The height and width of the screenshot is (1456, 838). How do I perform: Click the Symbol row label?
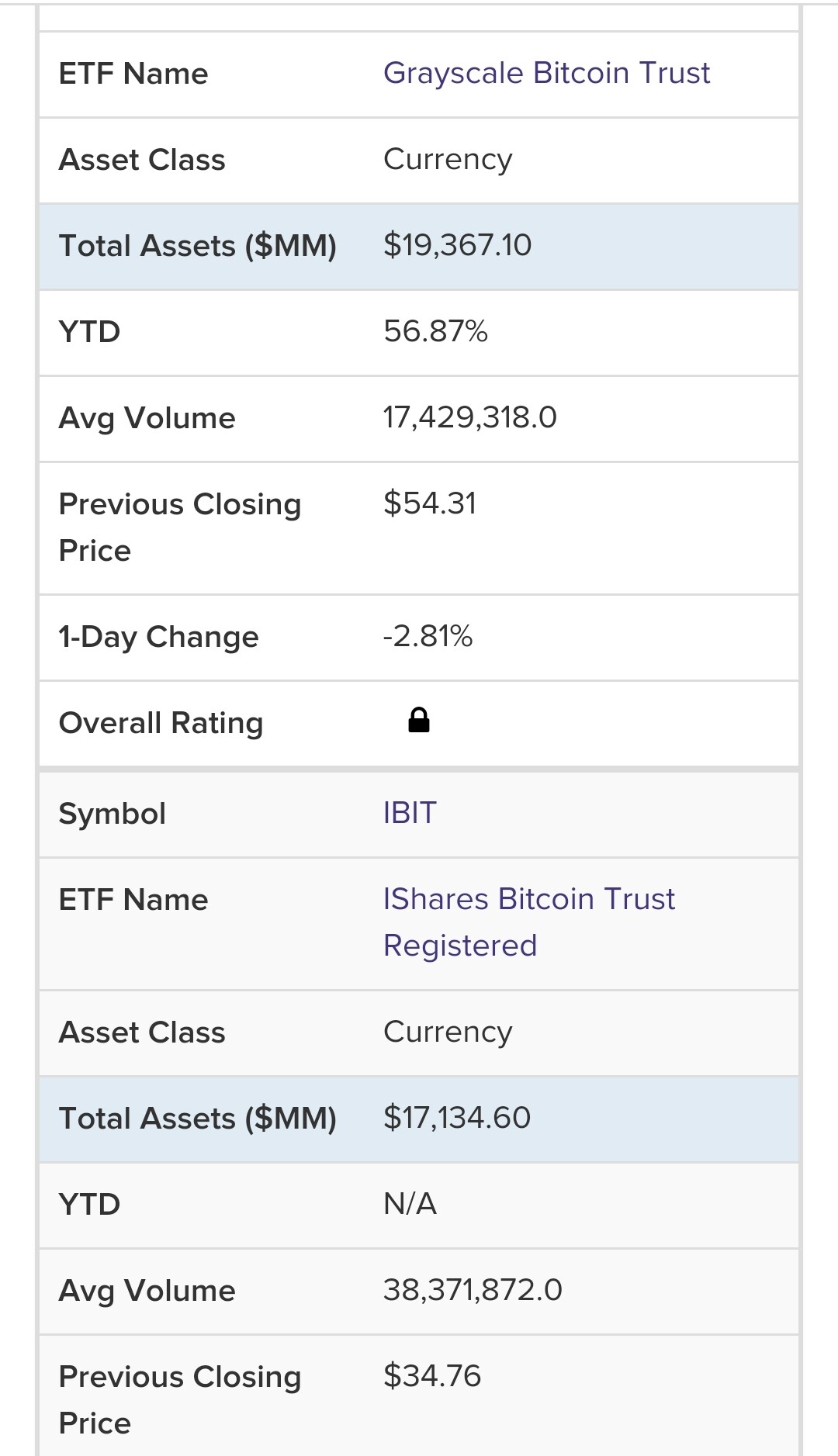tap(113, 814)
